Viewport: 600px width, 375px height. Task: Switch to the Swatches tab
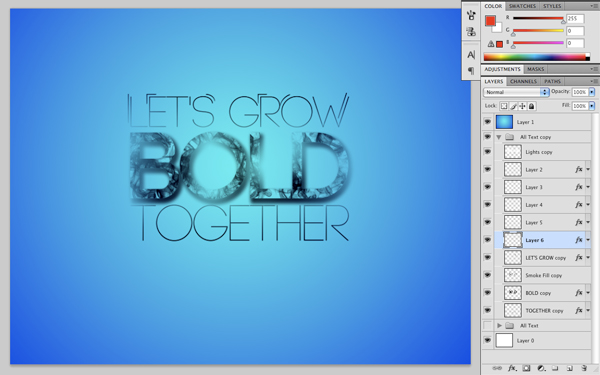[x=522, y=6]
